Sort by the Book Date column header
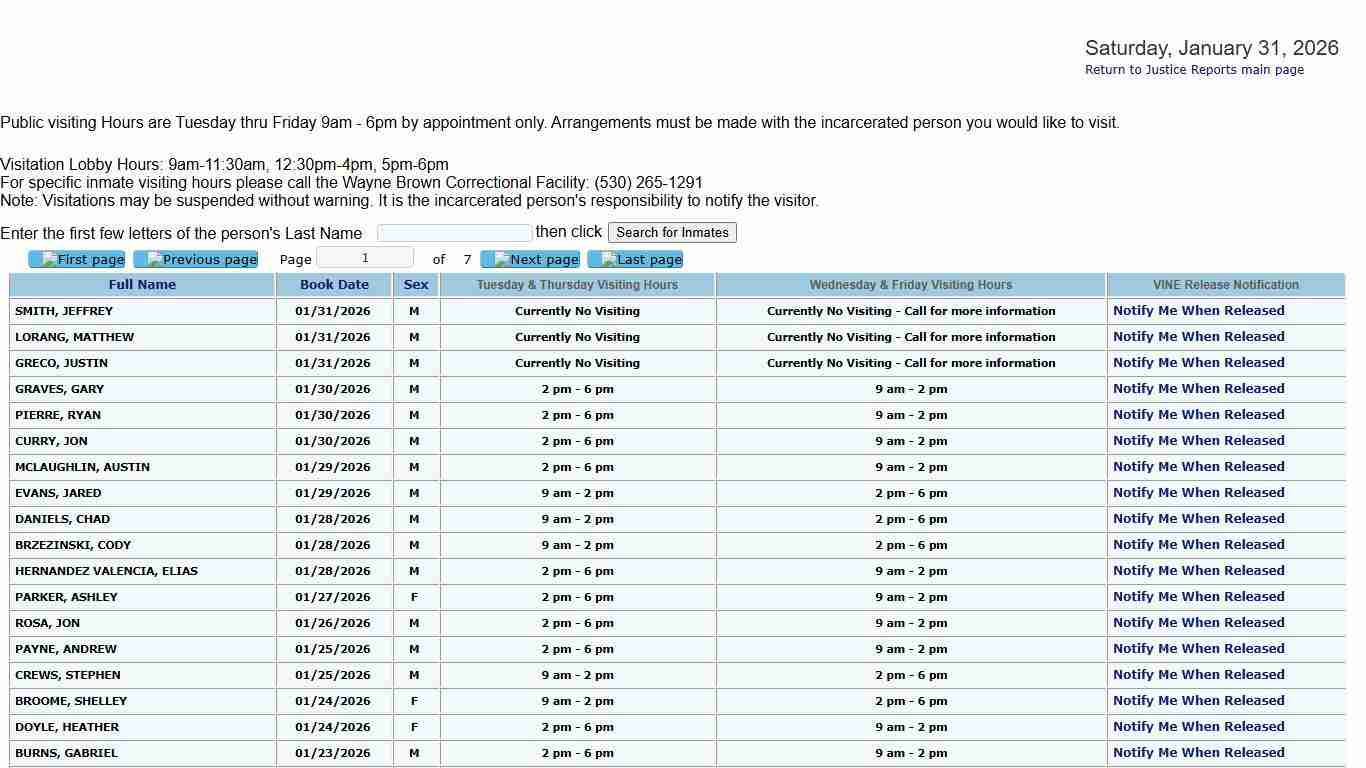This screenshot has height=768, width=1366. point(334,285)
